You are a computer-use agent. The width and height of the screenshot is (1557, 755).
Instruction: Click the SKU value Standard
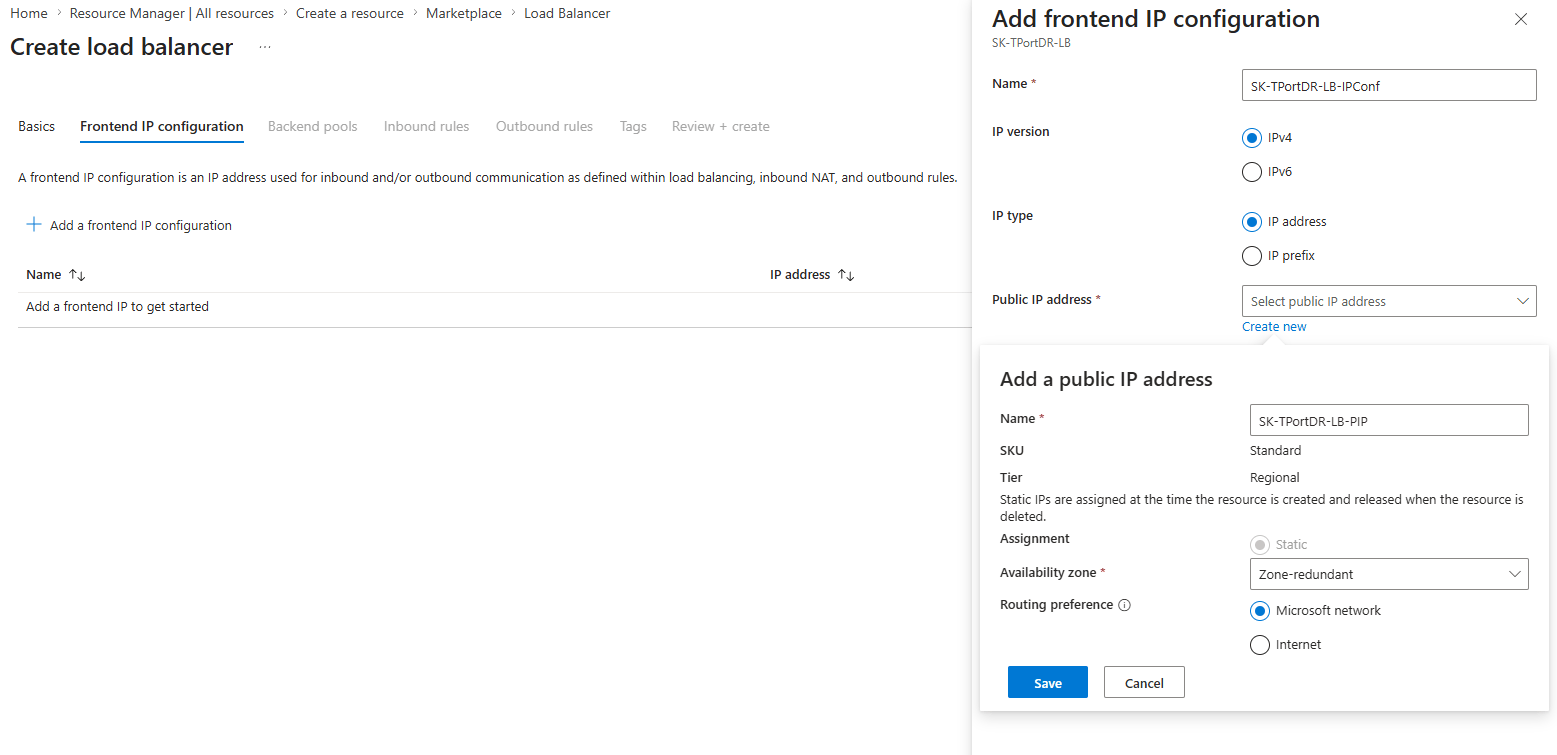point(1276,451)
